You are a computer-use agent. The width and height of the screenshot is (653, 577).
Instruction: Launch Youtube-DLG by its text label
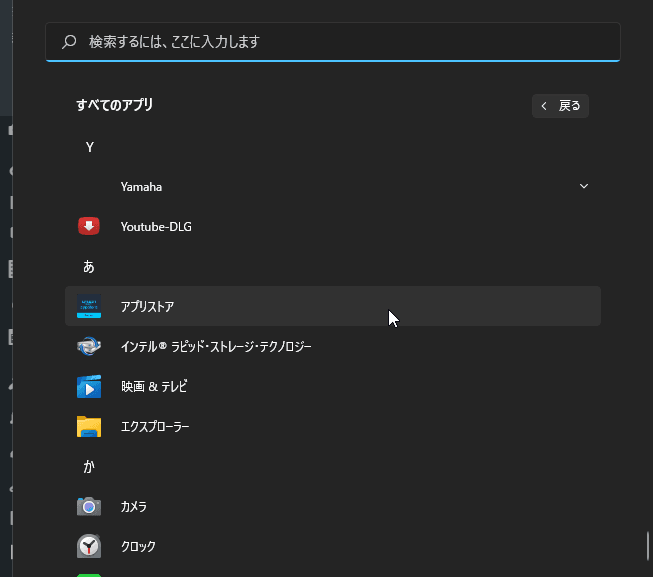[x=156, y=226]
